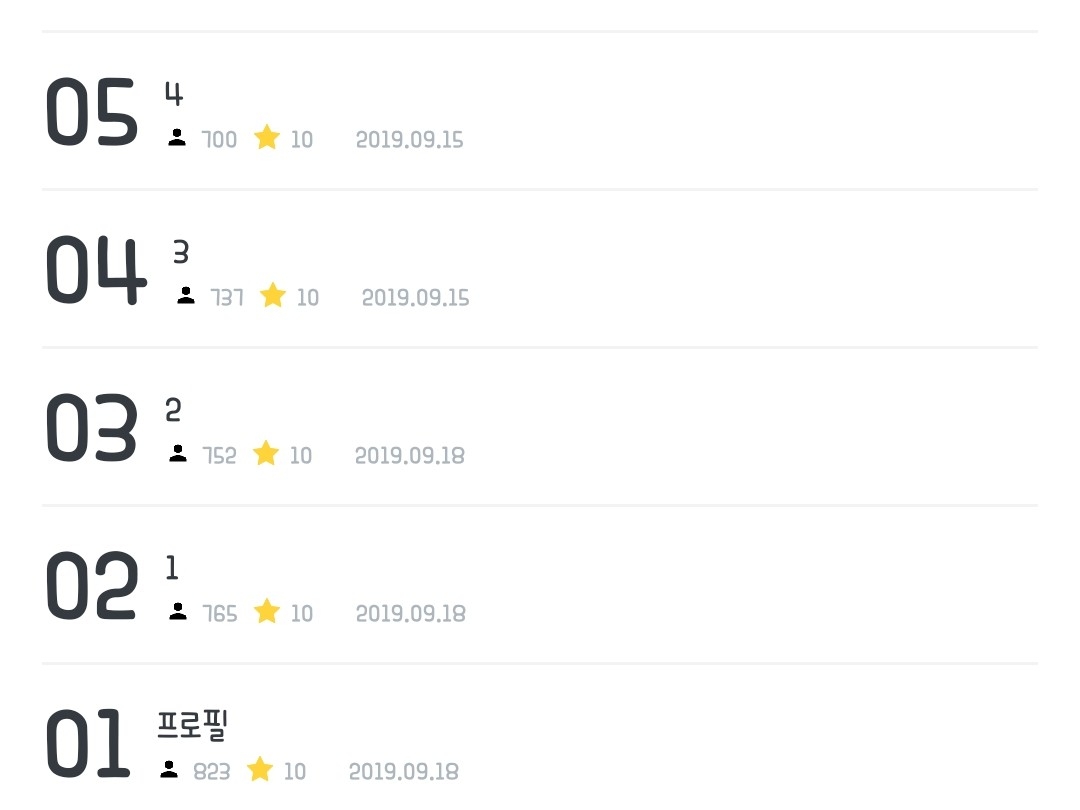Select the large 05 episode number
This screenshot has height=810, width=1080.
(91, 114)
